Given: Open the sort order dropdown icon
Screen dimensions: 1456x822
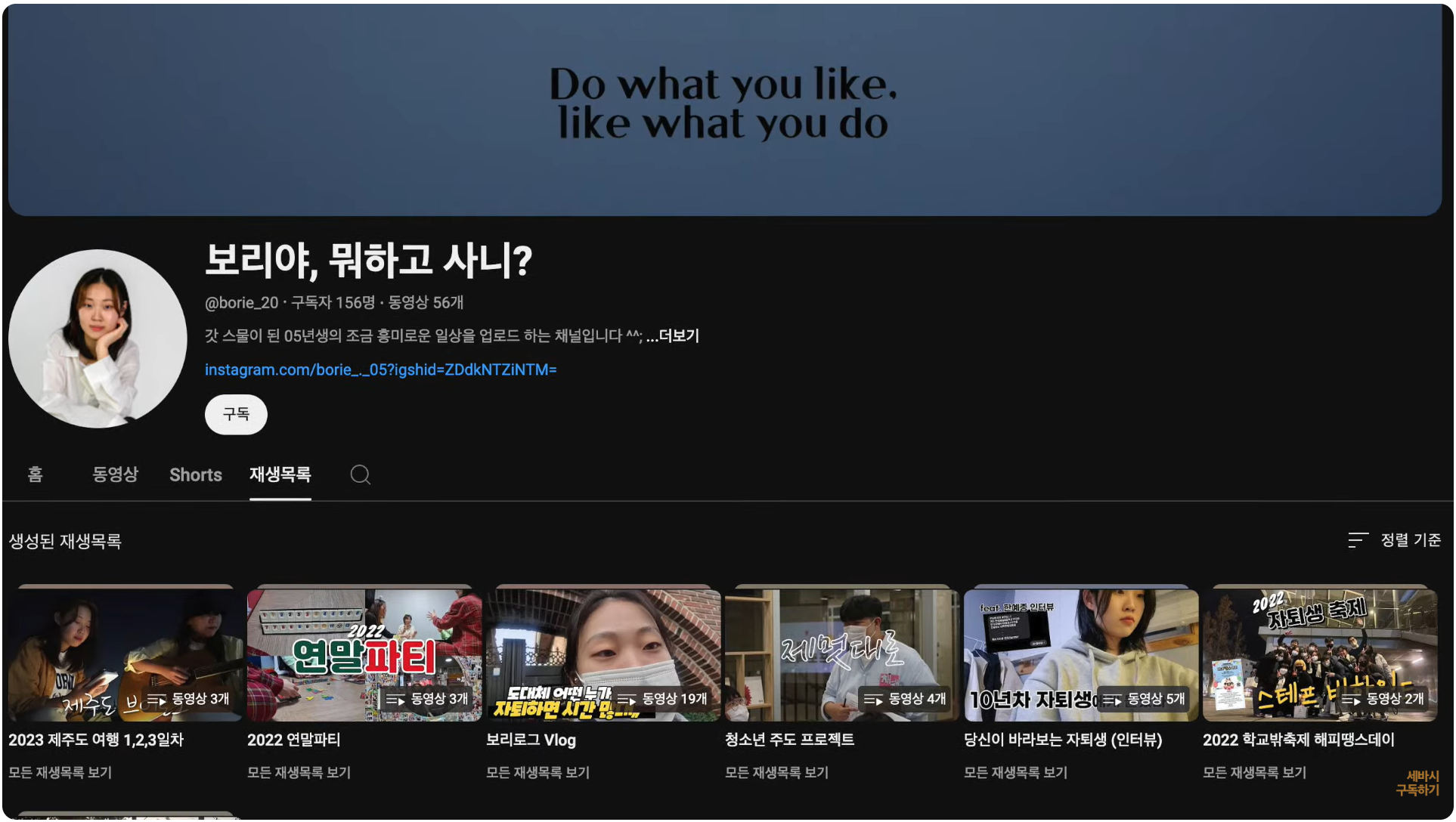Looking at the screenshot, I should [x=1358, y=540].
